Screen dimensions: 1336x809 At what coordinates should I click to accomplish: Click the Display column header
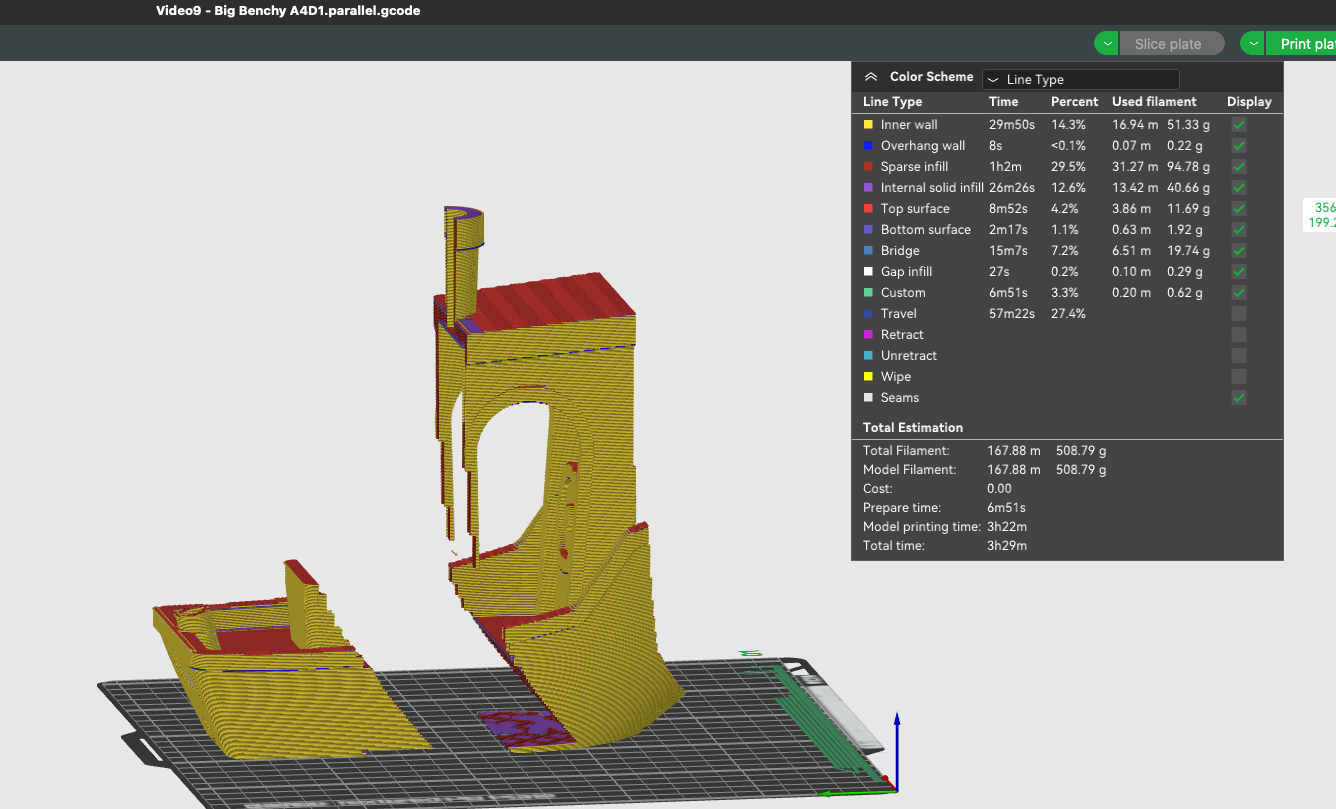click(x=1249, y=102)
